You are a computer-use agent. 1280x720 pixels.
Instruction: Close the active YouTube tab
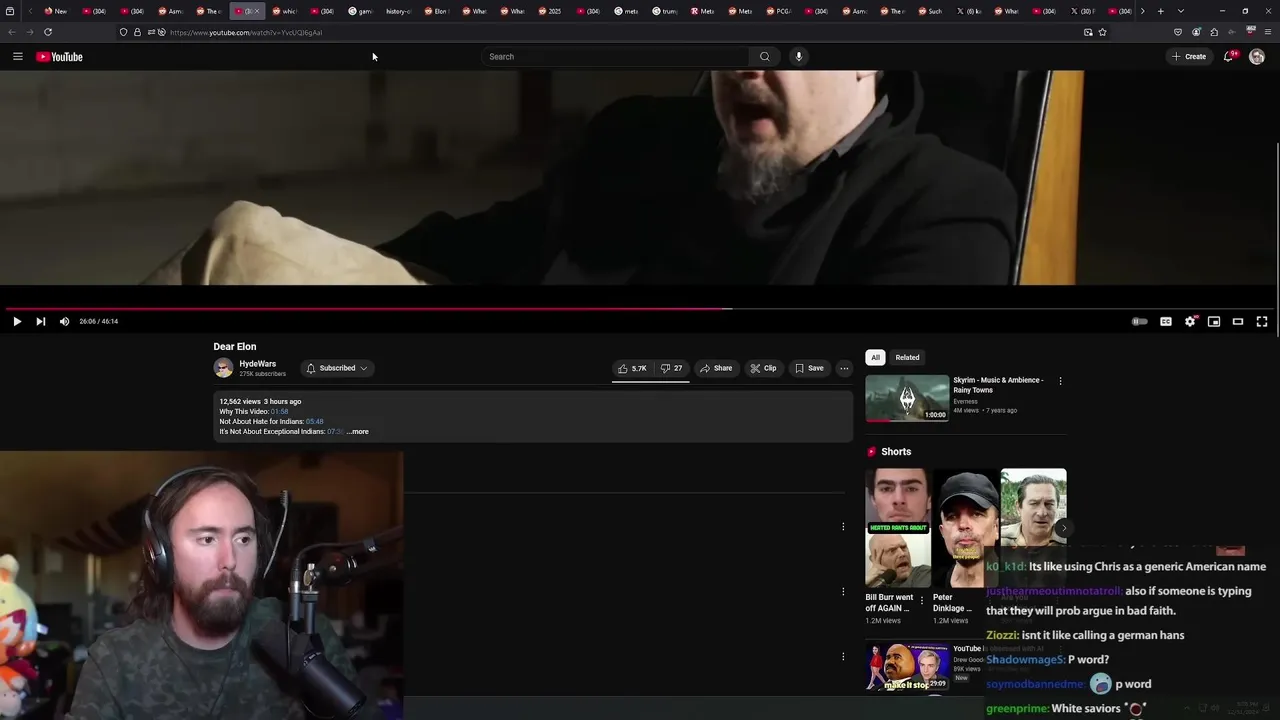[257, 11]
